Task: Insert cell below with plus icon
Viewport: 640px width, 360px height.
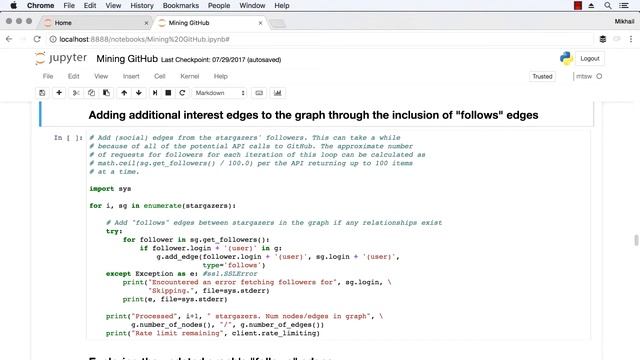Action: 59,93
